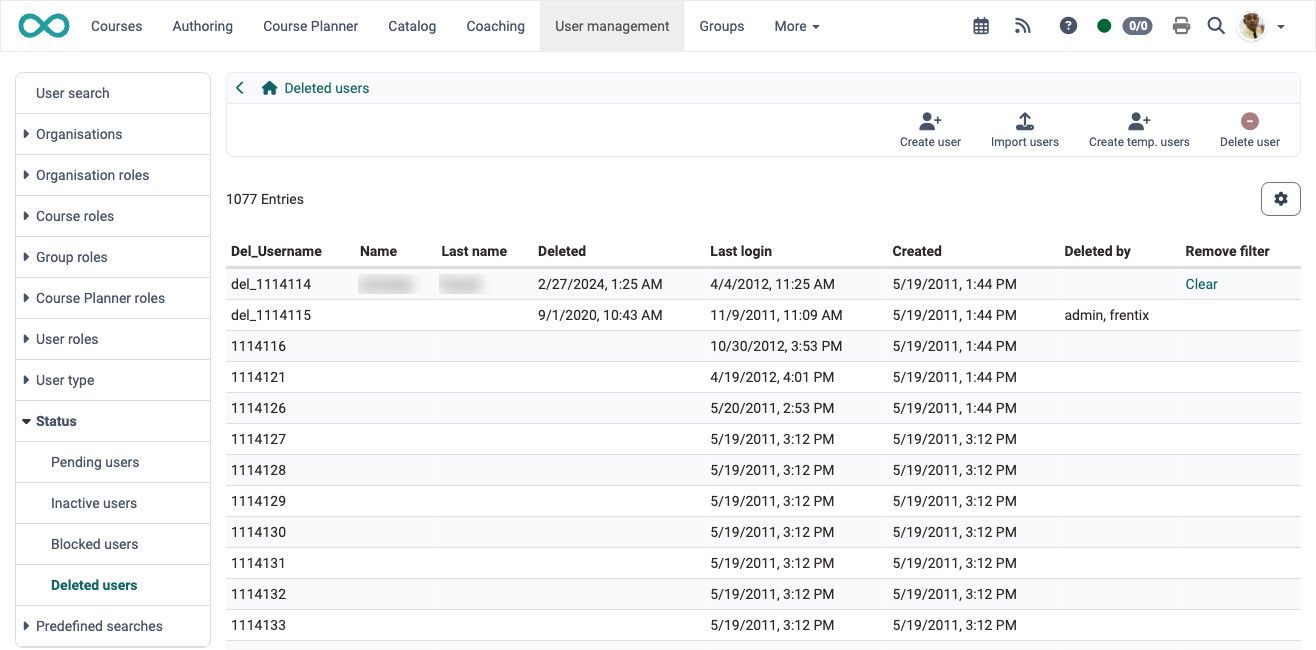
Task: Open the search magnifier icon
Action: point(1216,26)
